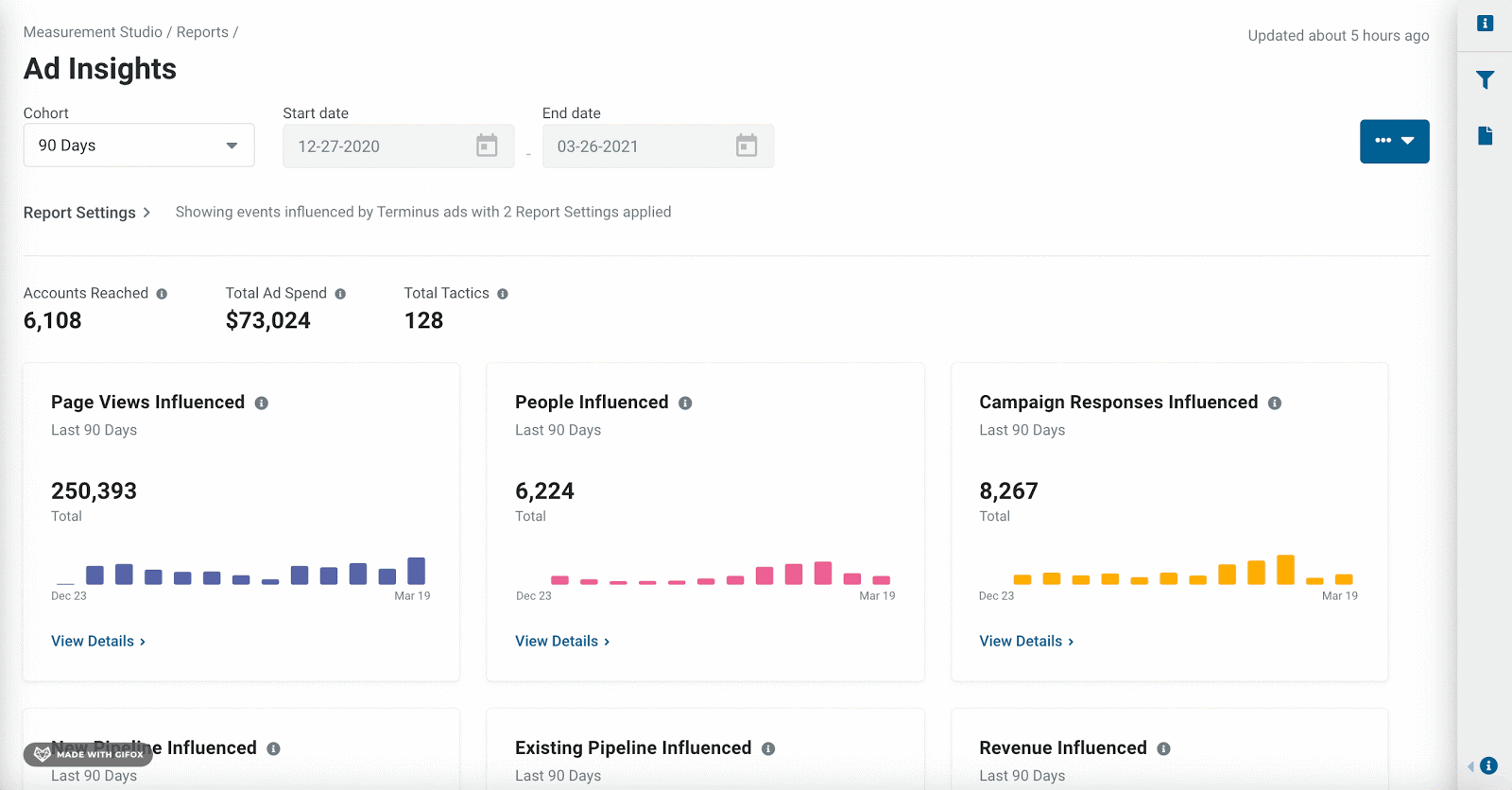
Task: Show Campaign Responses Influenced info icon
Action: pyautogui.click(x=1275, y=404)
